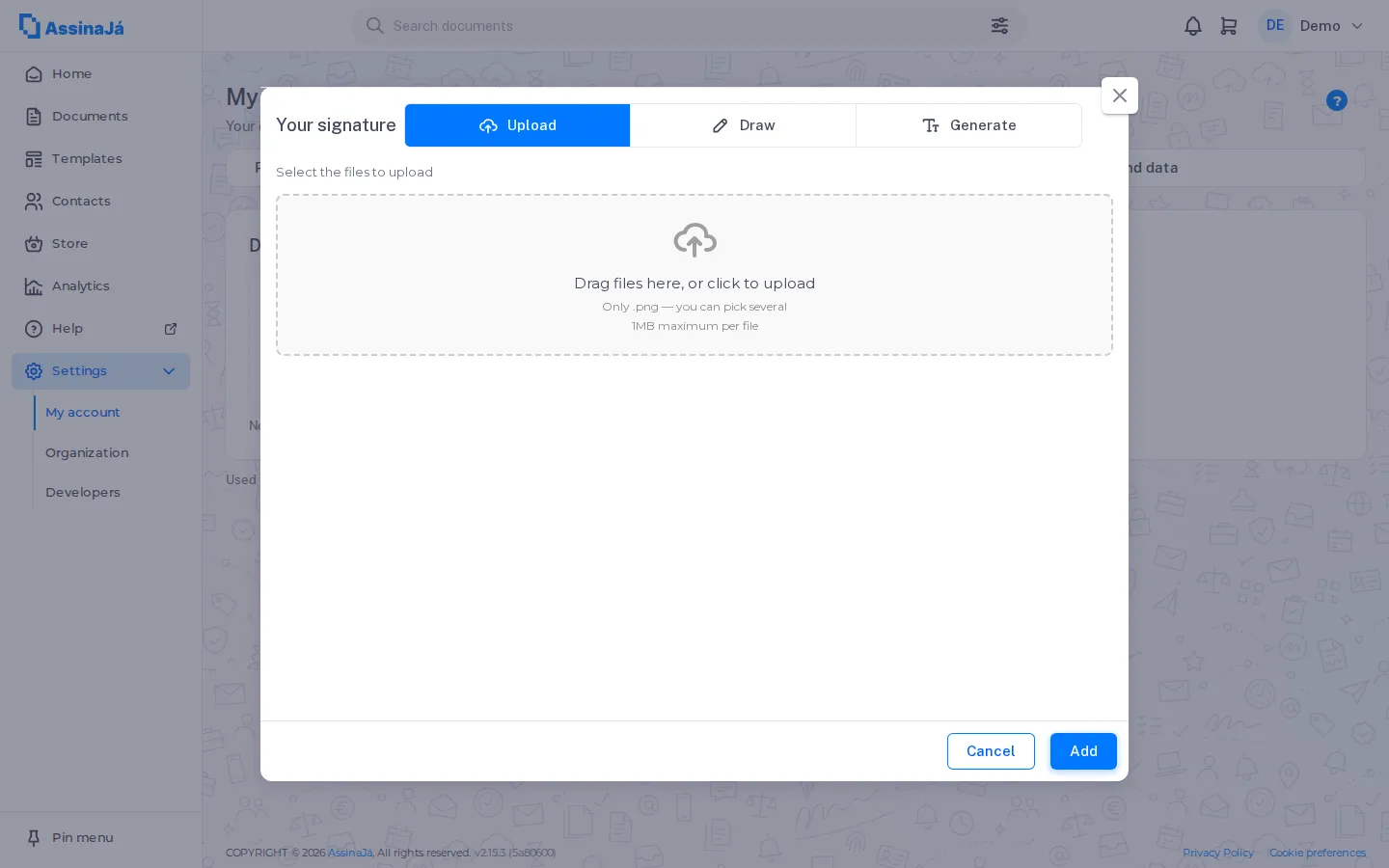This screenshot has width=1389, height=868.
Task: Collapse the Settings menu chevron
Action: click(x=169, y=371)
